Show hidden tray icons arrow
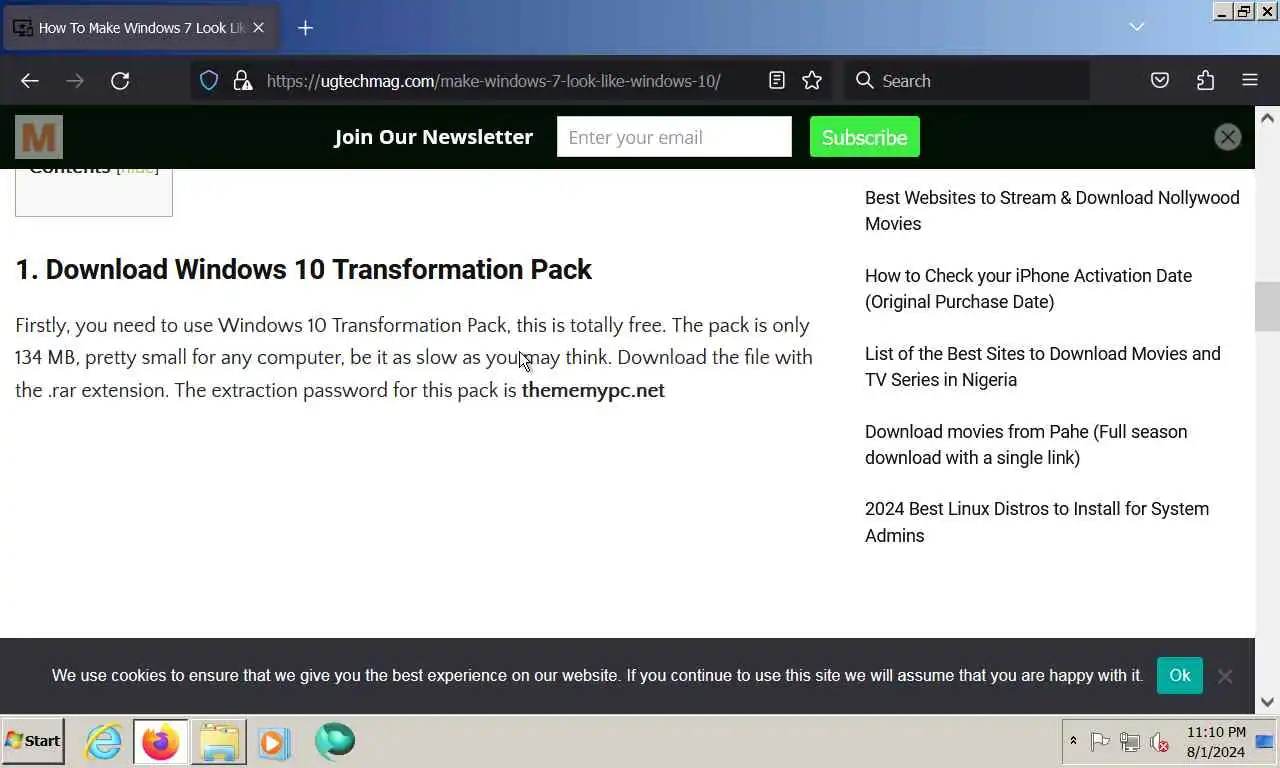The width and height of the screenshot is (1280, 768). click(x=1073, y=741)
